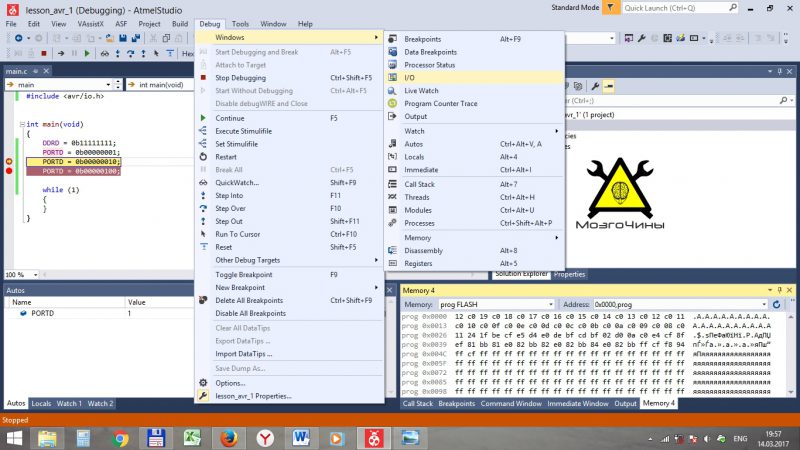800x450 pixels.
Task: Click the Stop Debugging red square toolbar icon
Action: coord(44,53)
